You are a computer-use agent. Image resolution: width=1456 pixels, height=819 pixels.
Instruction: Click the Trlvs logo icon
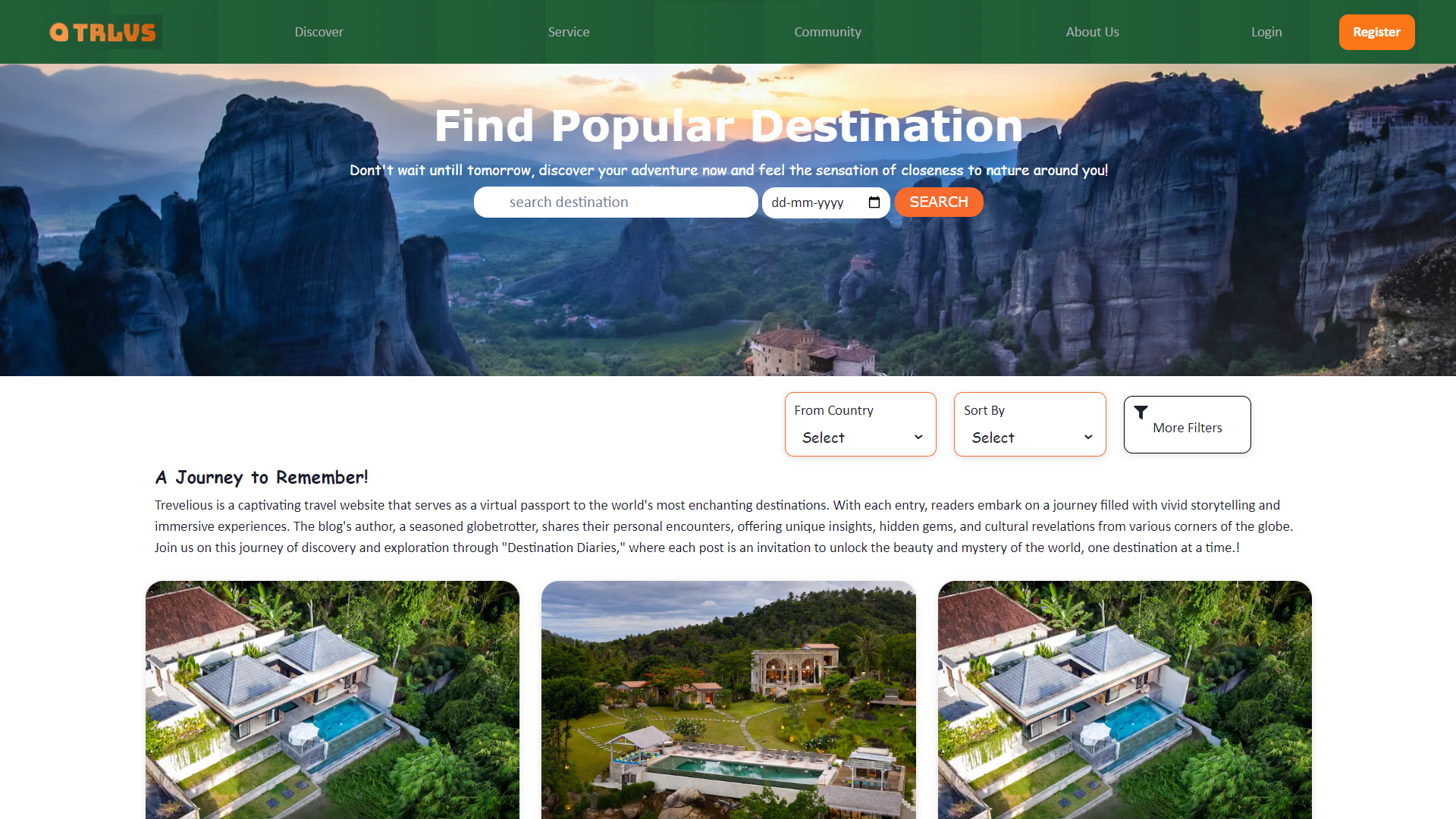pyautogui.click(x=103, y=32)
